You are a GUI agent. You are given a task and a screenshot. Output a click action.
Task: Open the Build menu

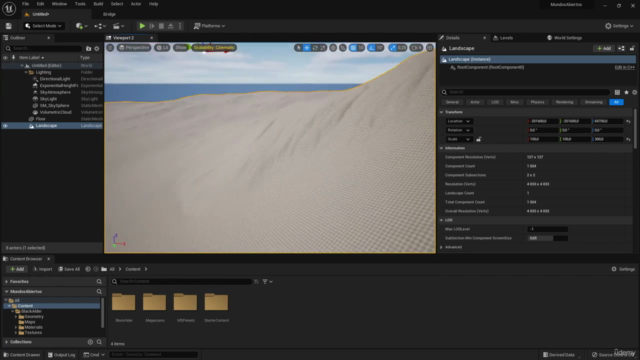pyautogui.click(x=98, y=4)
